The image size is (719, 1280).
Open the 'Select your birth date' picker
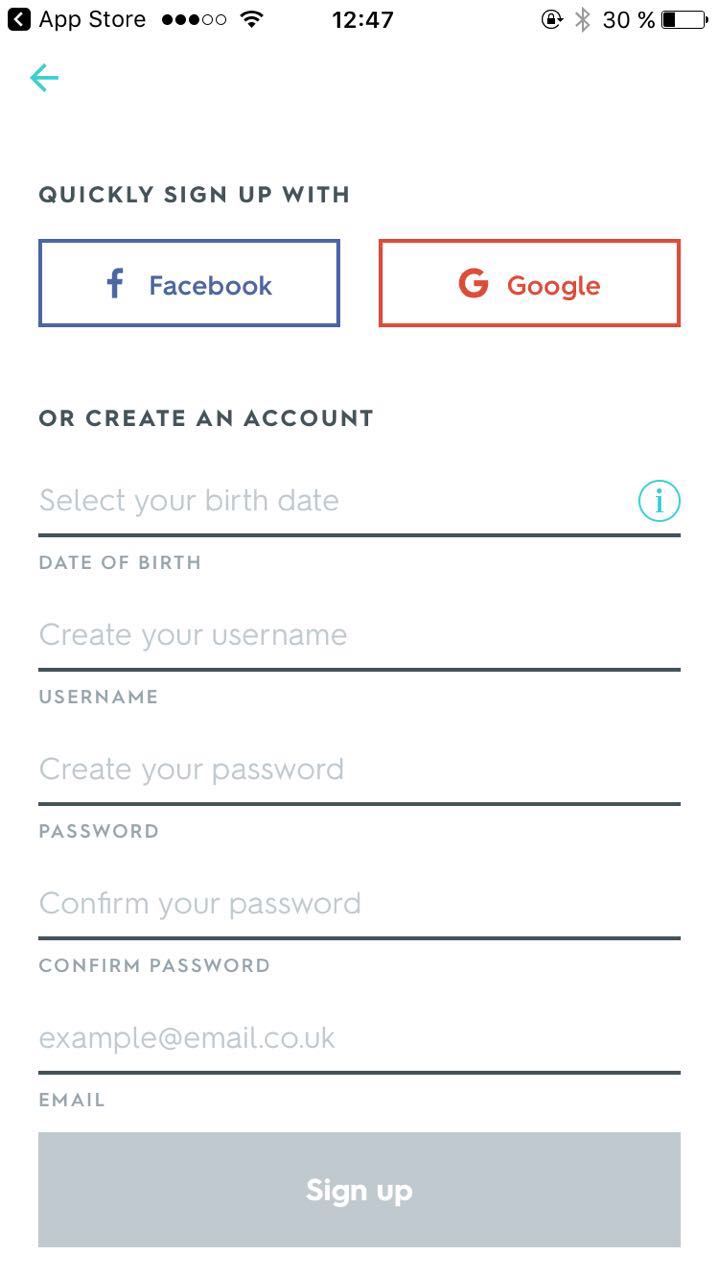click(330, 501)
